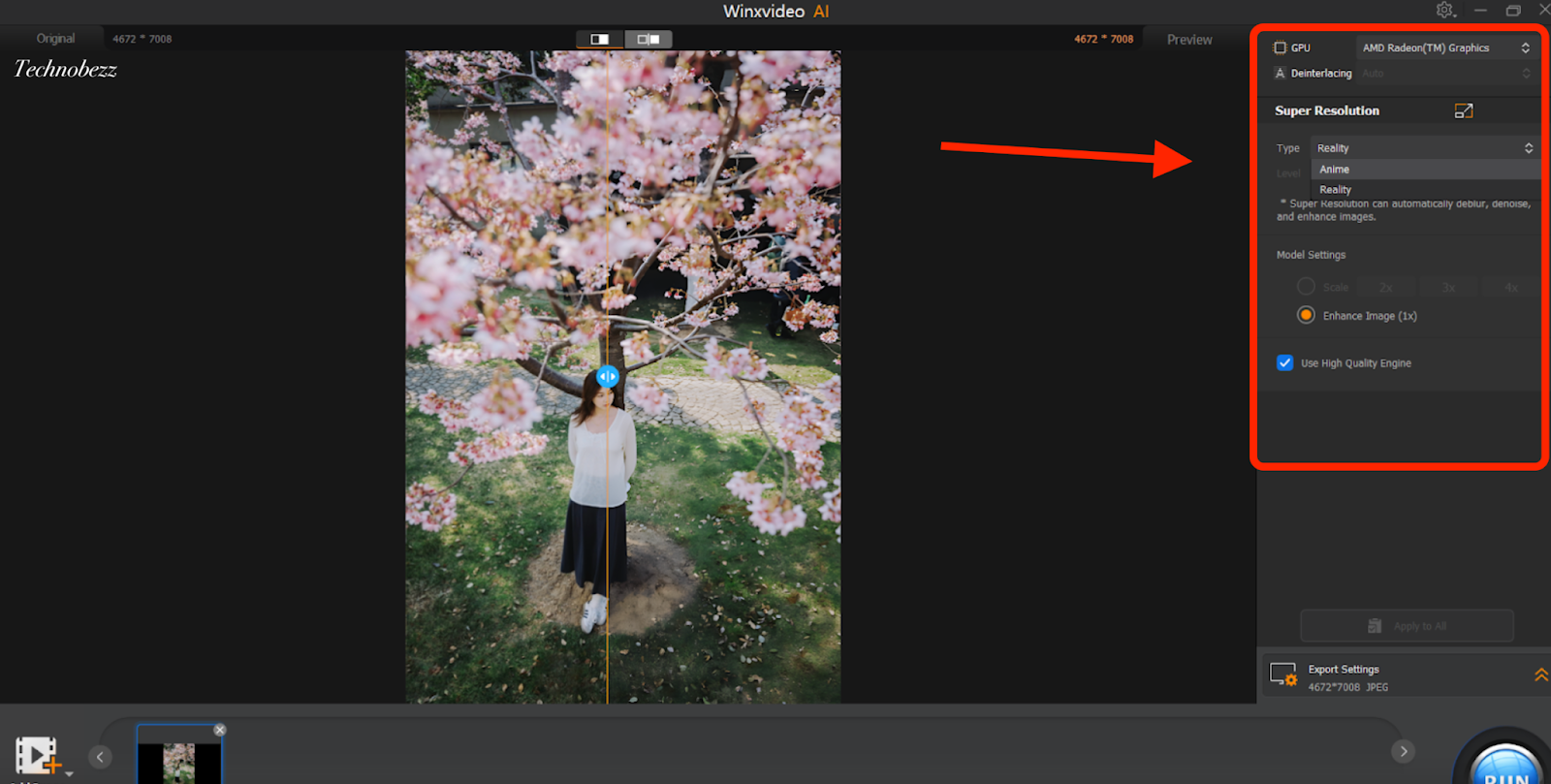The width and height of the screenshot is (1551, 784).
Task: Open the GPU AMD Radeon dropdown
Action: pos(1446,47)
